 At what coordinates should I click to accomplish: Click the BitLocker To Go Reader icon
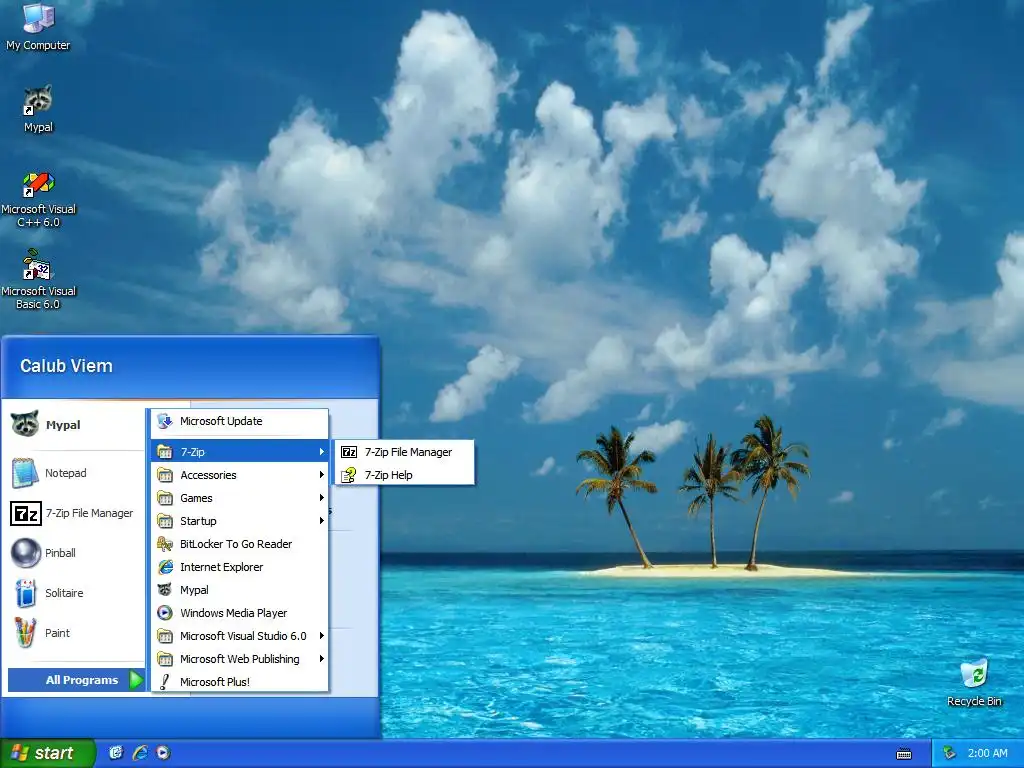coord(165,544)
